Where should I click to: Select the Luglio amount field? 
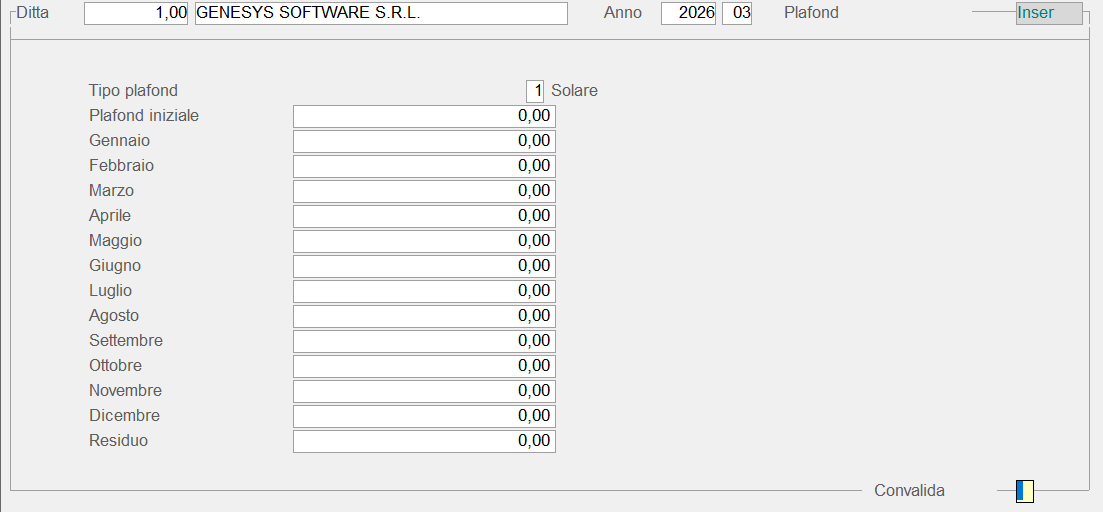424,291
